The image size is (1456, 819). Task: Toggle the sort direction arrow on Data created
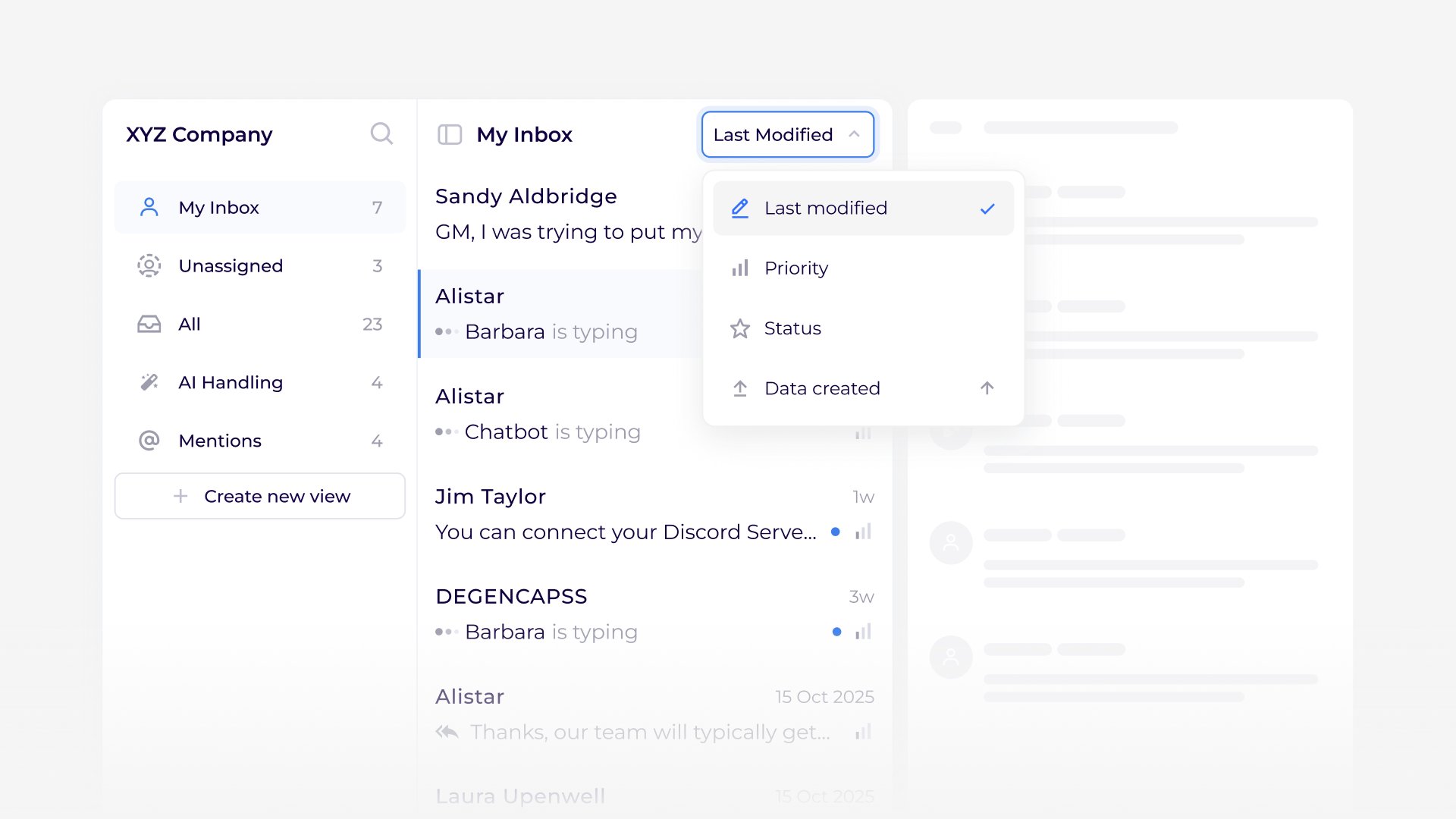tap(987, 388)
